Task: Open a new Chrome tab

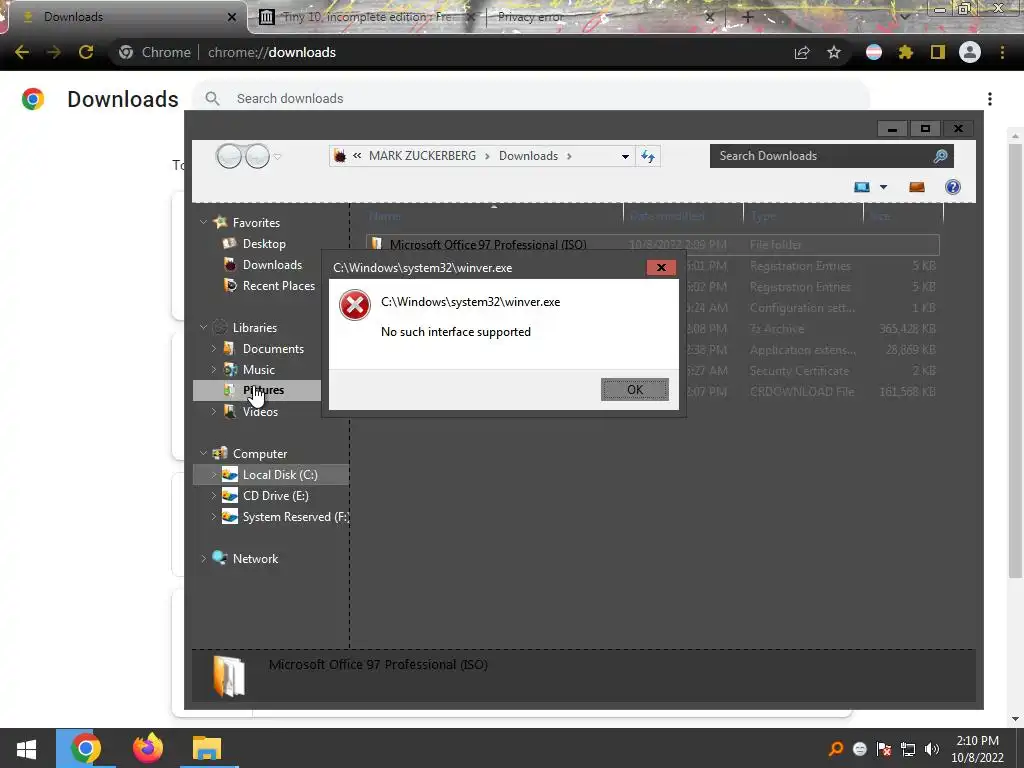Action: pyautogui.click(x=748, y=17)
